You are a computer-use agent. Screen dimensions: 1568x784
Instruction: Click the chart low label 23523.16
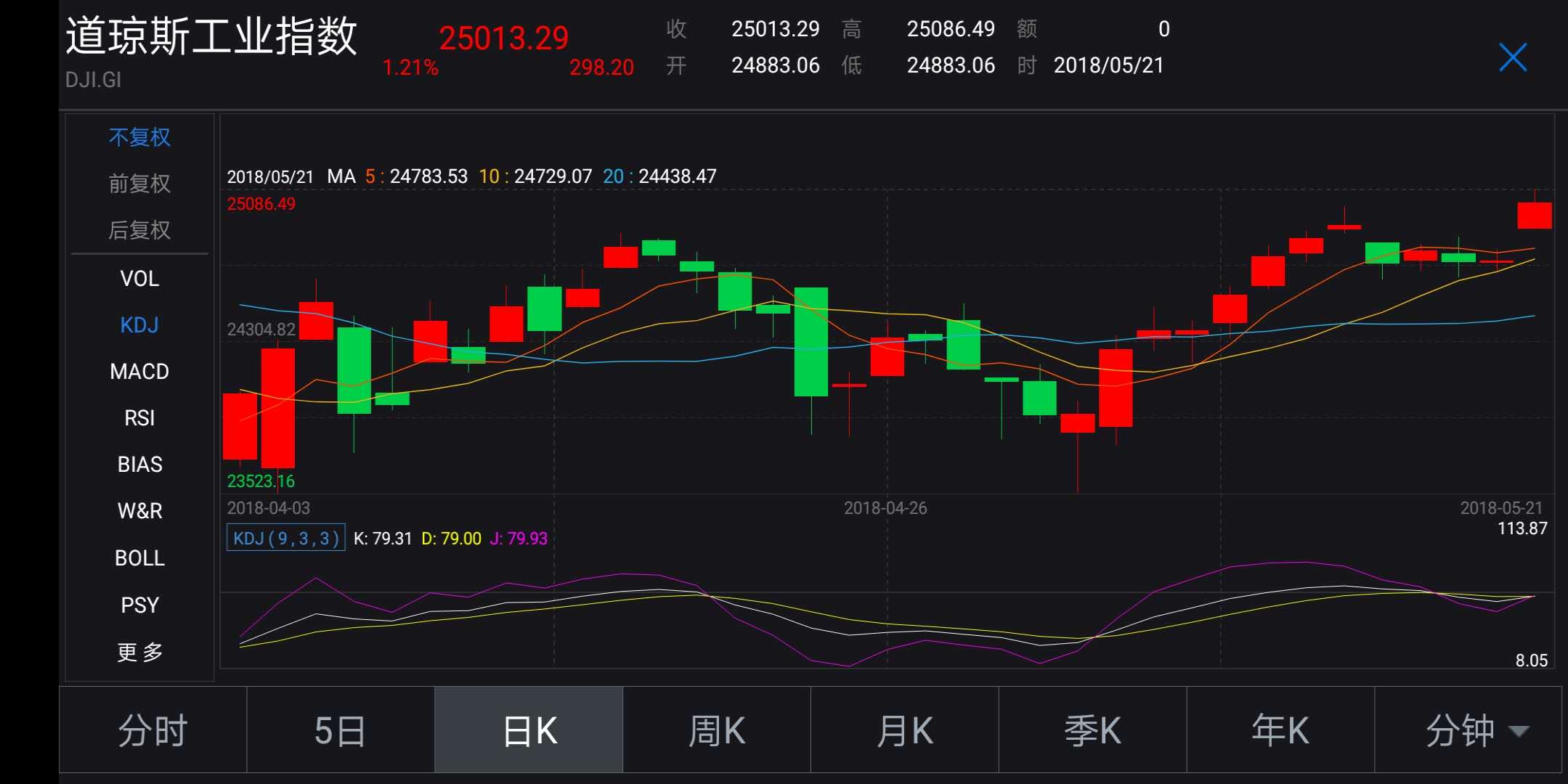point(261,481)
